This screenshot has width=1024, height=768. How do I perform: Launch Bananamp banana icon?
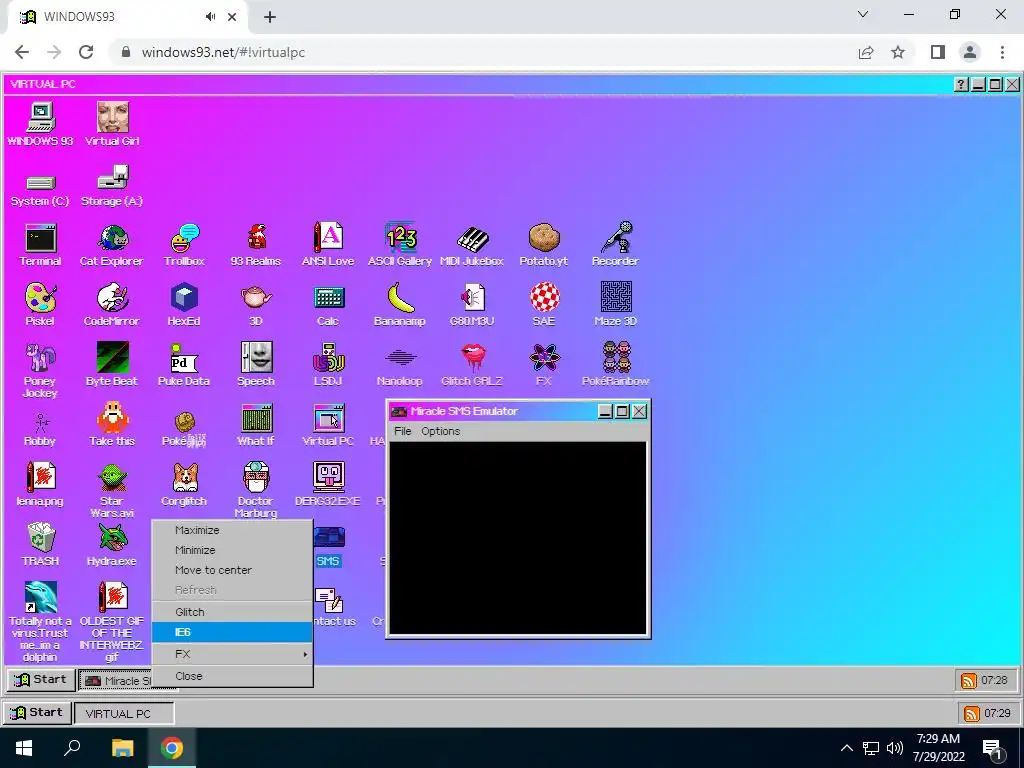click(x=400, y=305)
